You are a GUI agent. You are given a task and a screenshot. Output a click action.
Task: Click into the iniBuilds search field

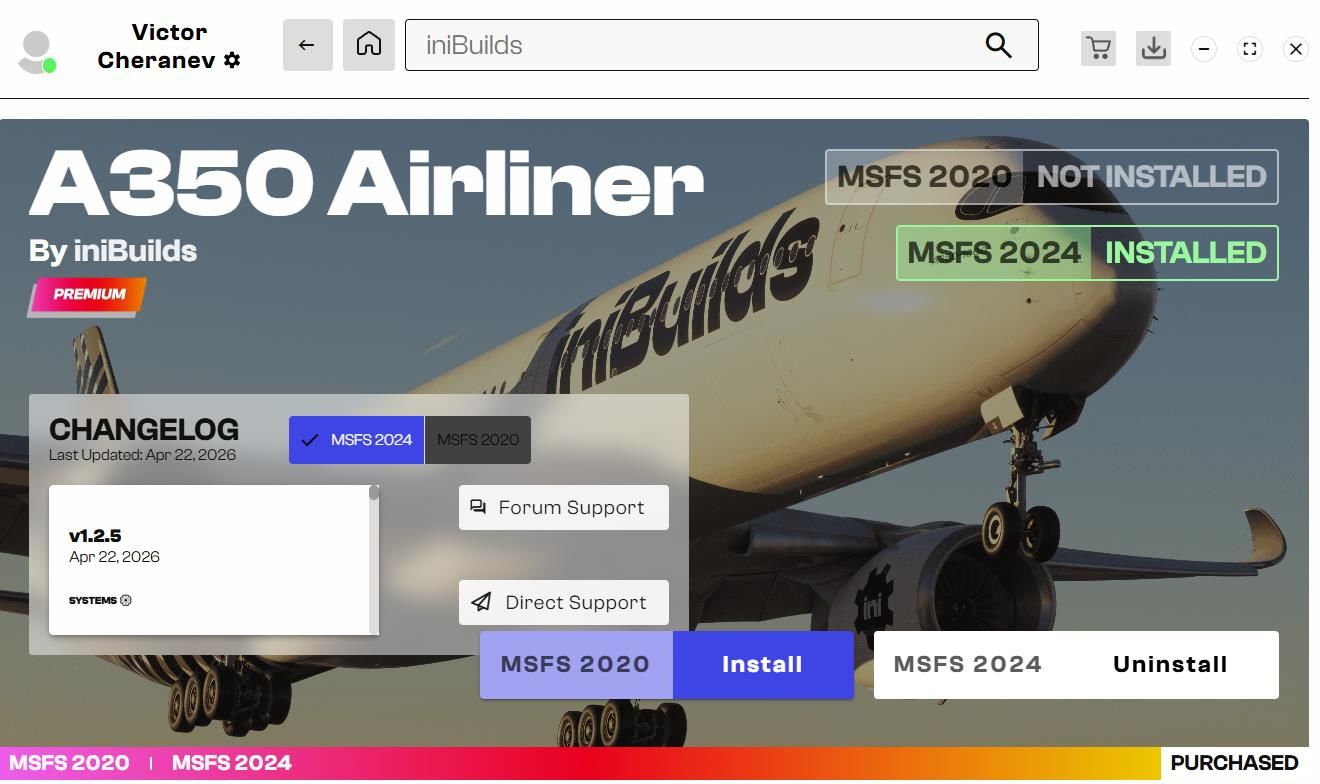coord(690,45)
